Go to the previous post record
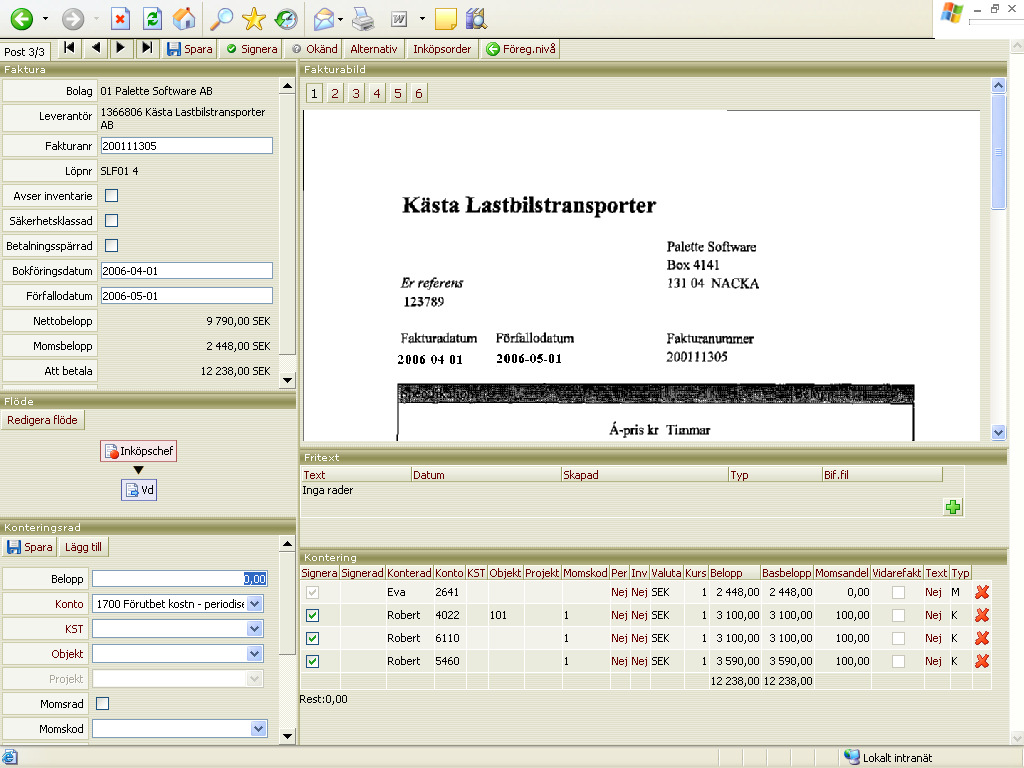This screenshot has width=1024, height=768. pyautogui.click(x=96, y=48)
